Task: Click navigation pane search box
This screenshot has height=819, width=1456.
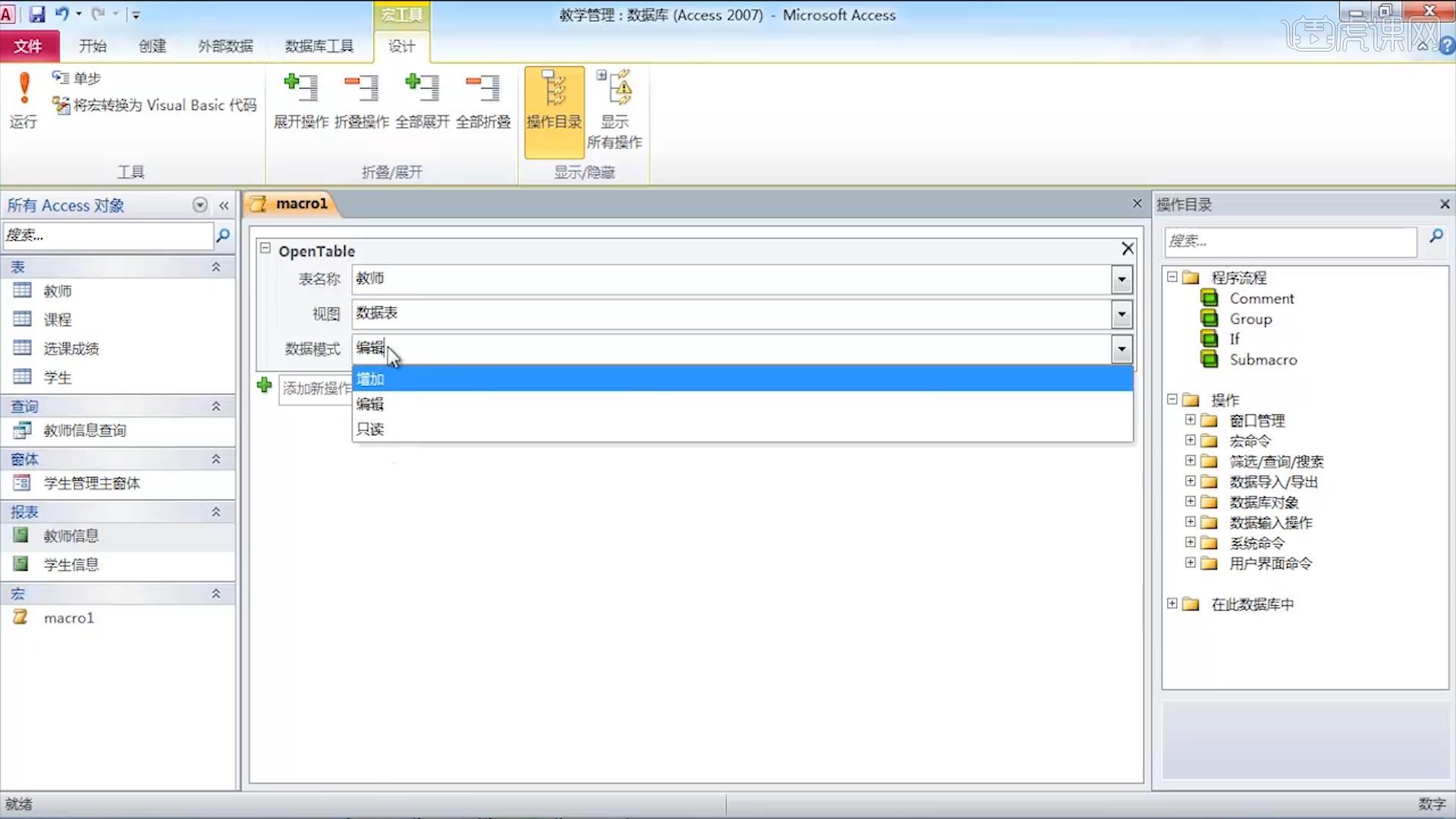Action: point(108,236)
